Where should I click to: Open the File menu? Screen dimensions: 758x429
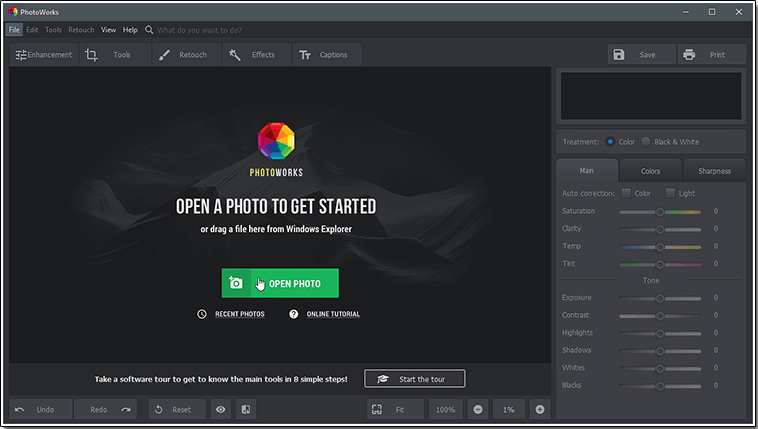click(14, 30)
